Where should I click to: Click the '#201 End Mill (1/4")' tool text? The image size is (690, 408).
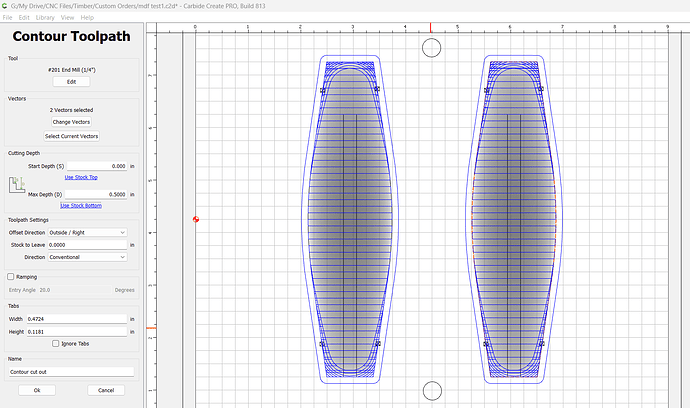click(71, 70)
